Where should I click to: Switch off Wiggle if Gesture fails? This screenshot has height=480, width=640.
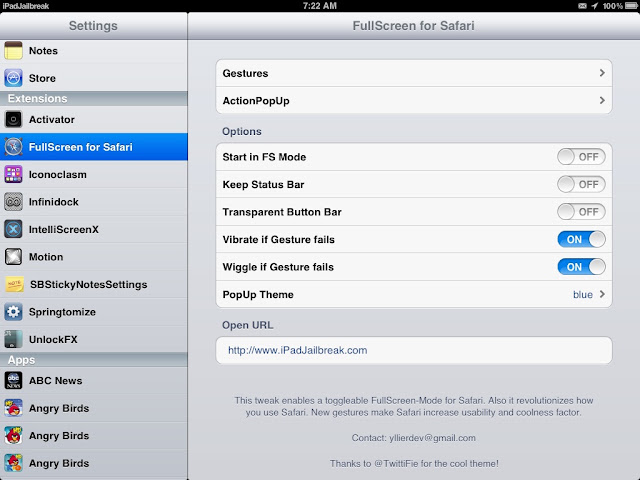pyautogui.click(x=581, y=267)
